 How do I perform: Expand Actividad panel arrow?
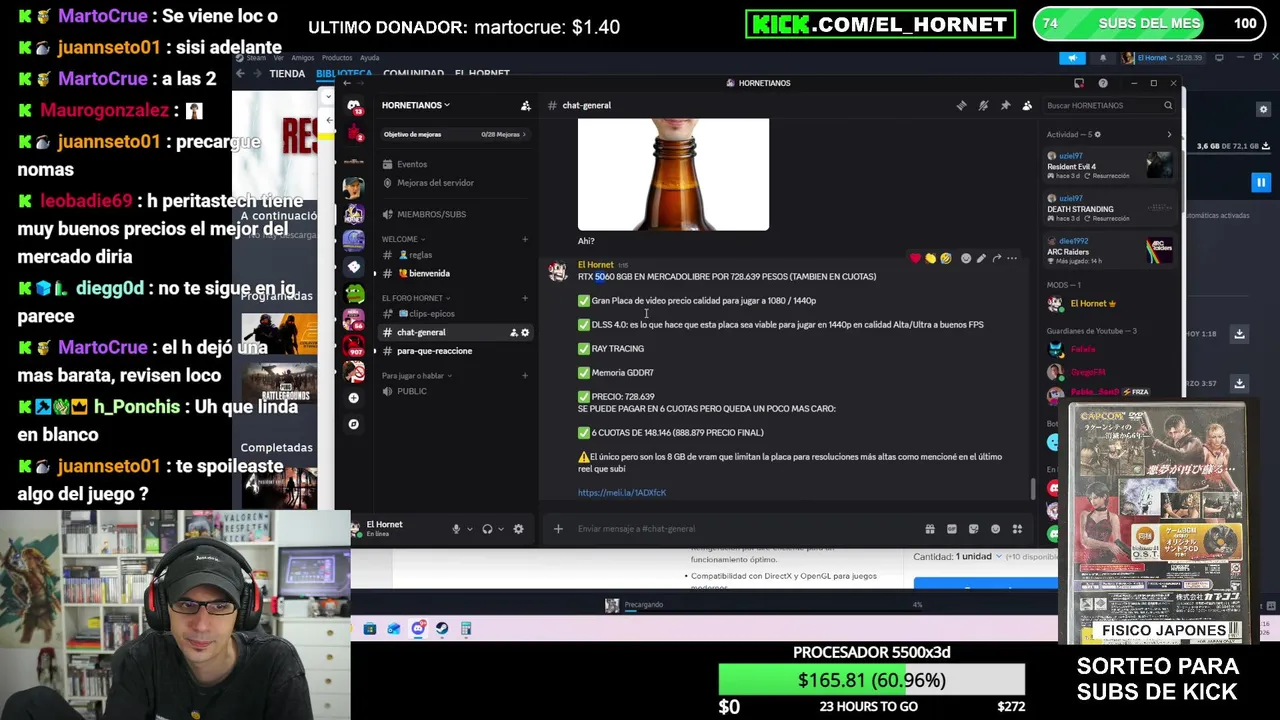coord(1169,134)
